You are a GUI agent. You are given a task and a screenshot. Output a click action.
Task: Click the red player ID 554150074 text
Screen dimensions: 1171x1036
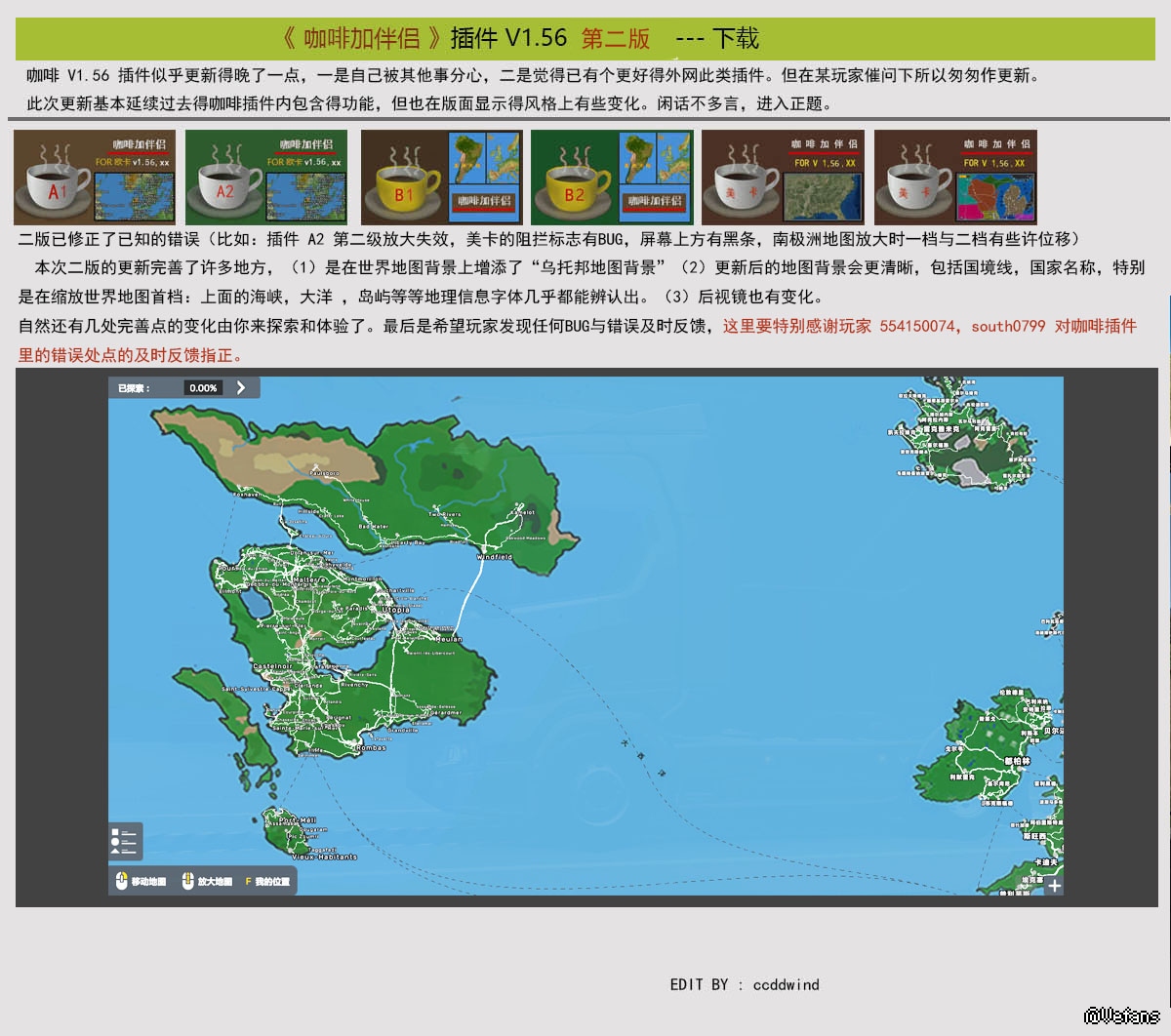point(917,326)
